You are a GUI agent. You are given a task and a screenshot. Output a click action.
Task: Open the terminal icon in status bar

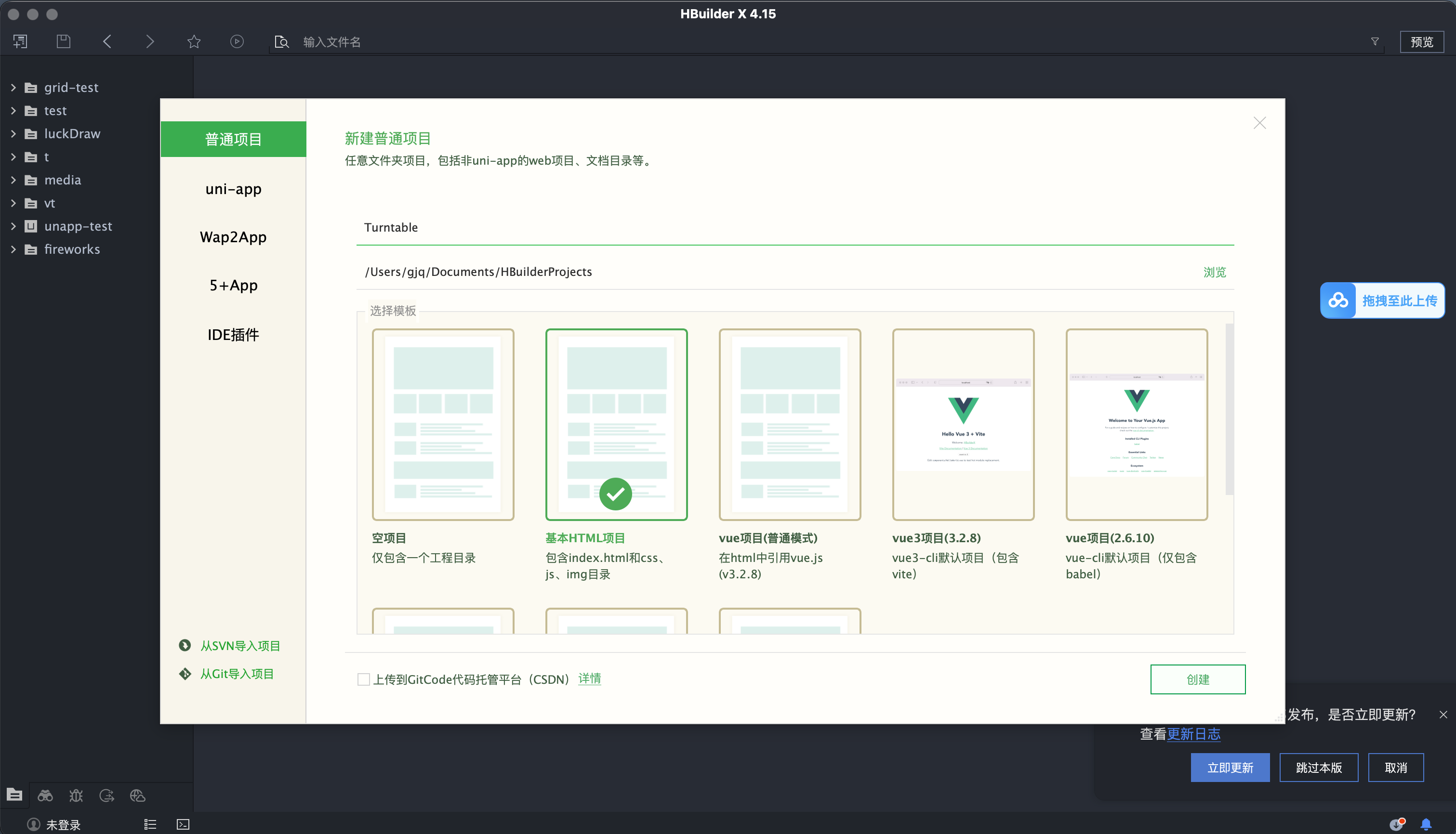pos(183,824)
